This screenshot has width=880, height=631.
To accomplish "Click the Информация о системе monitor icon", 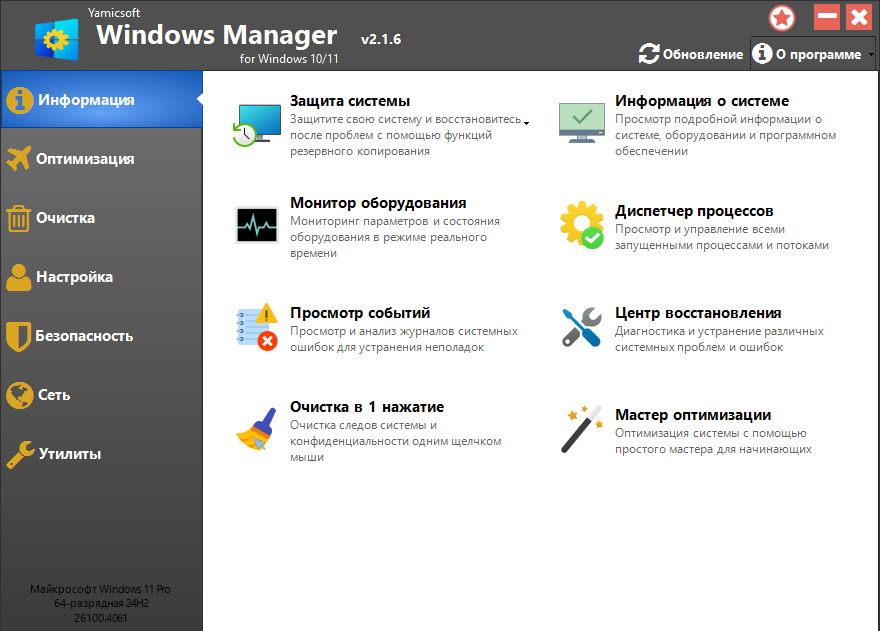I will pos(582,123).
